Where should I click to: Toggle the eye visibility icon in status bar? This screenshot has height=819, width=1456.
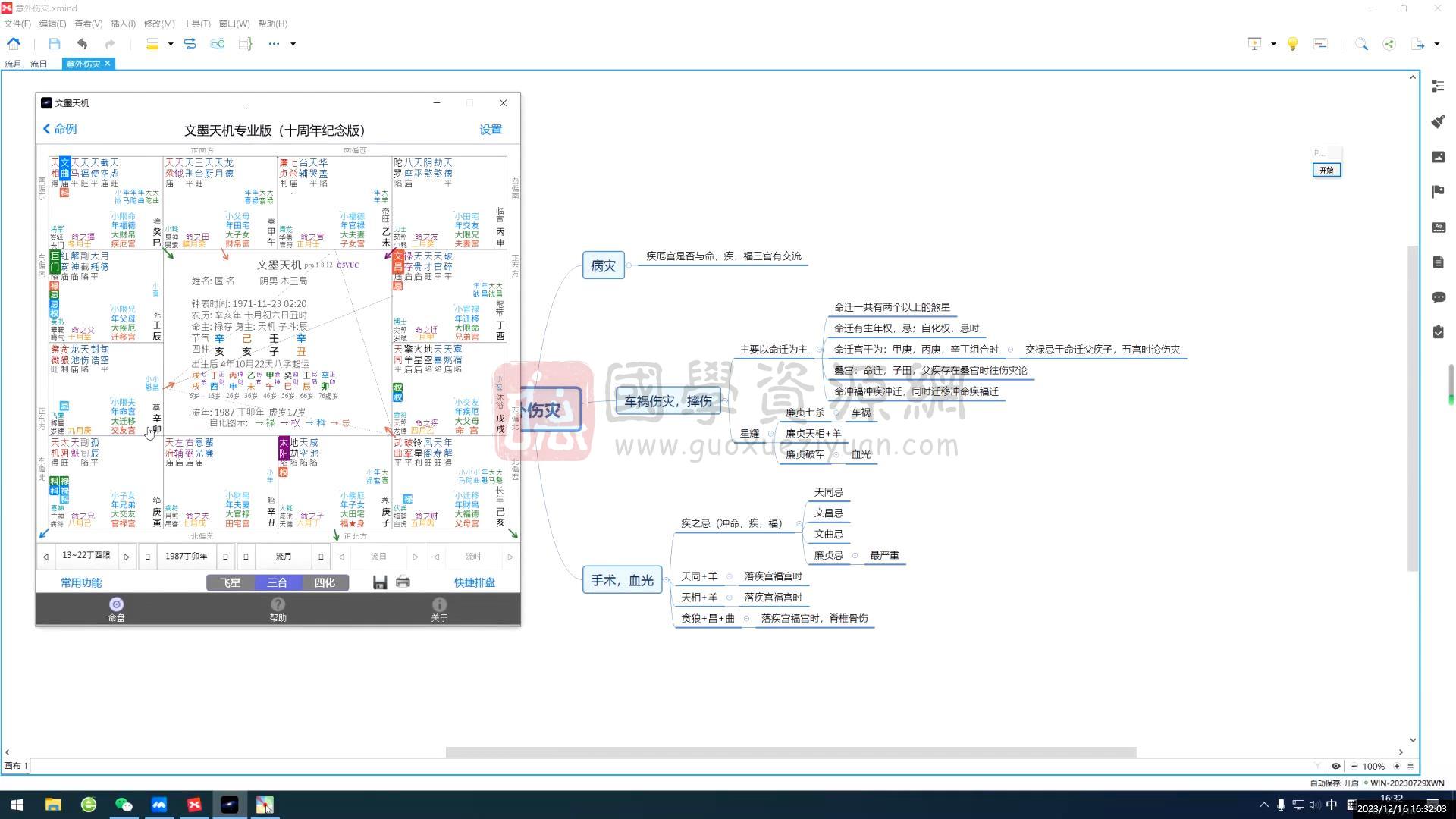click(x=1335, y=766)
